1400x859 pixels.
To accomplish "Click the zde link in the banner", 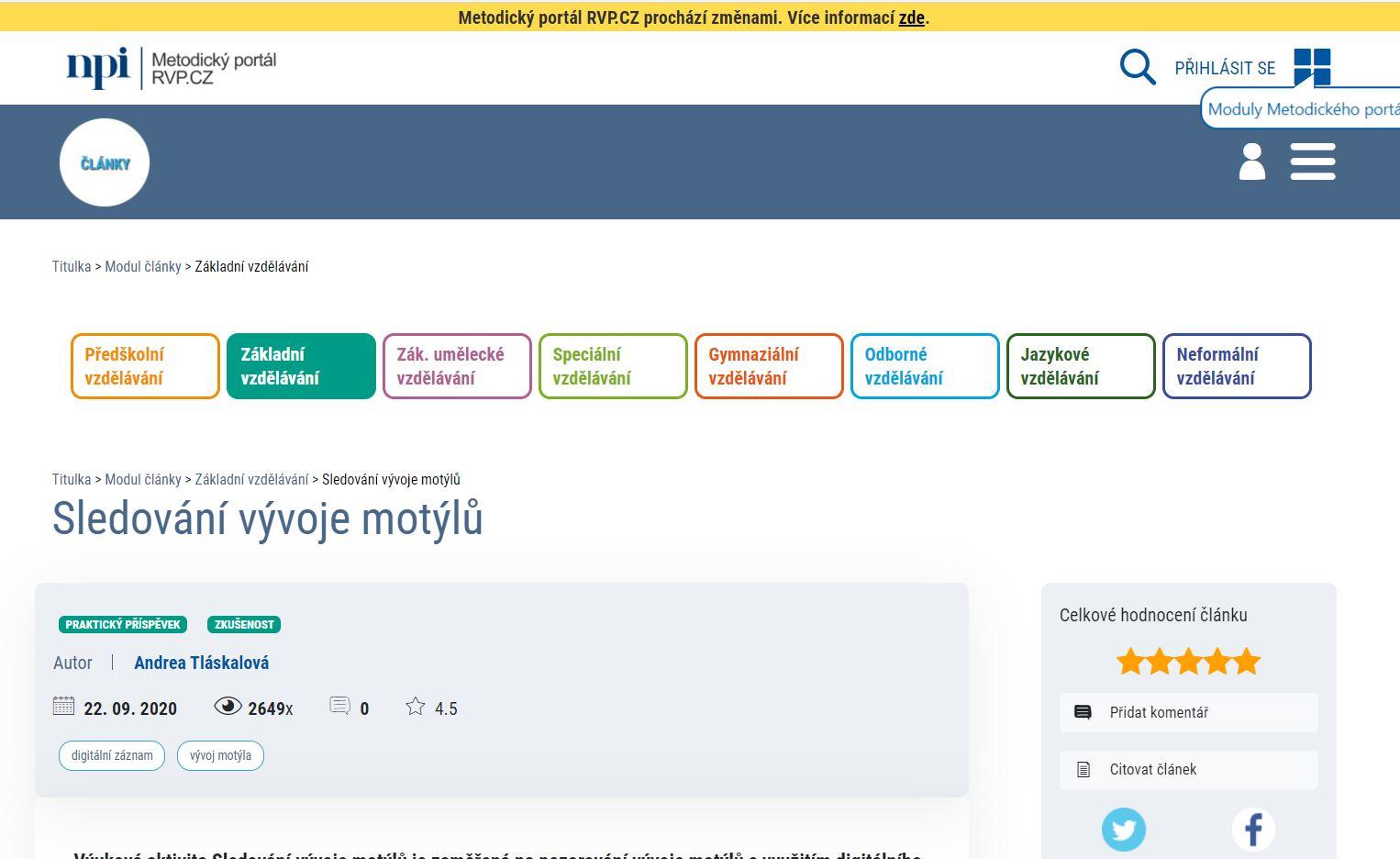I will click(911, 17).
